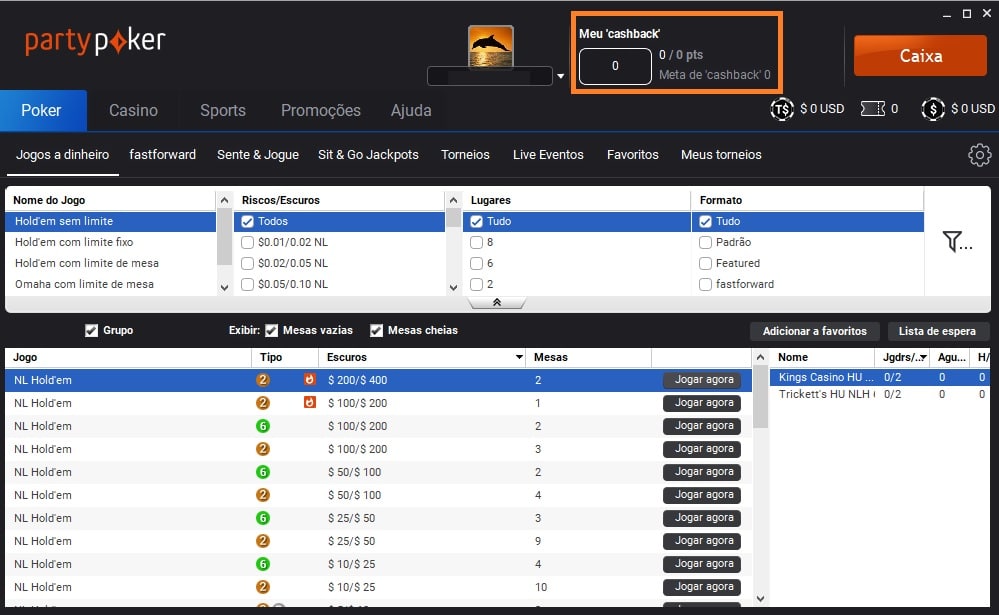Screen dimensions: 999x615
Task: Sort by the Jgdrs column dropdown arrow
Action: [x=923, y=358]
